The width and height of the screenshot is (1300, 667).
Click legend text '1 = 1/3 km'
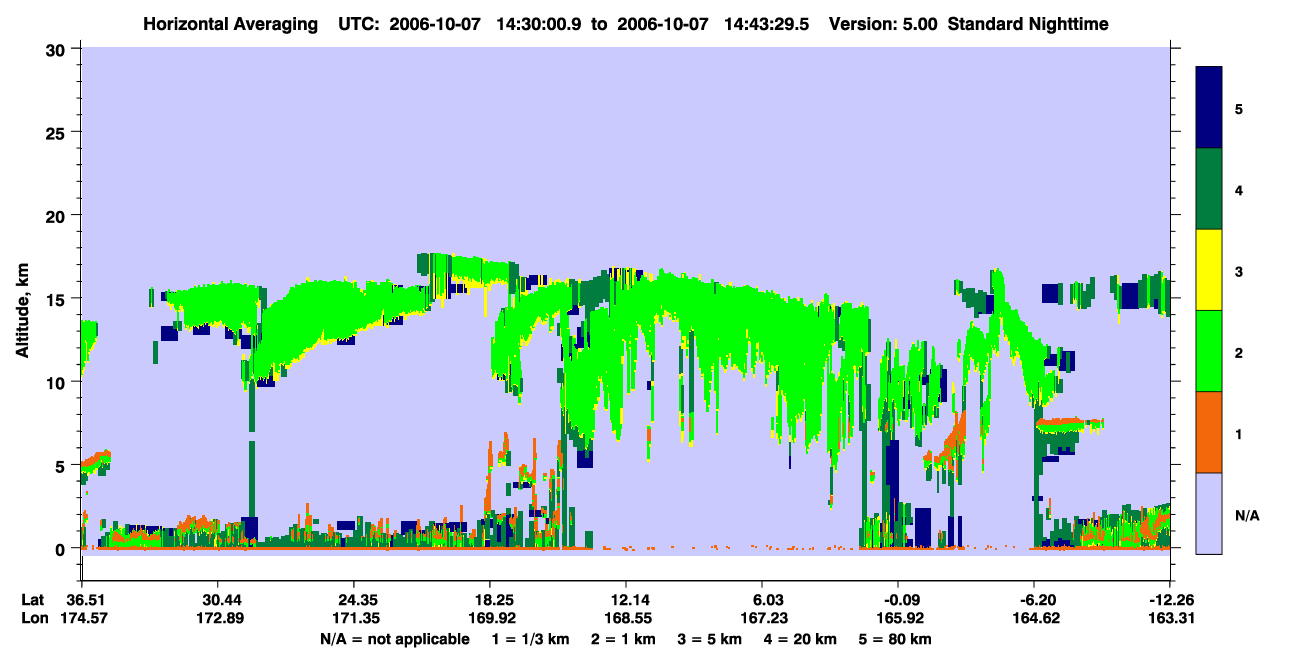point(528,638)
